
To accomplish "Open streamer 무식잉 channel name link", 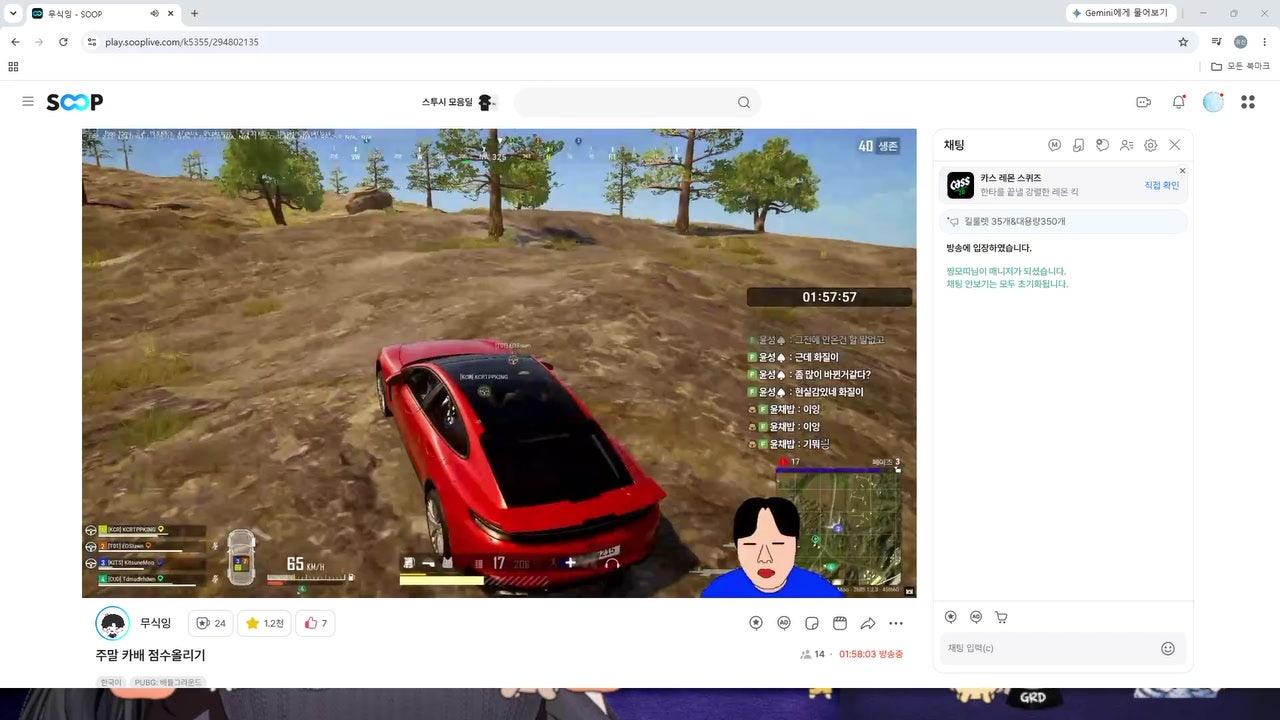I will 155,623.
